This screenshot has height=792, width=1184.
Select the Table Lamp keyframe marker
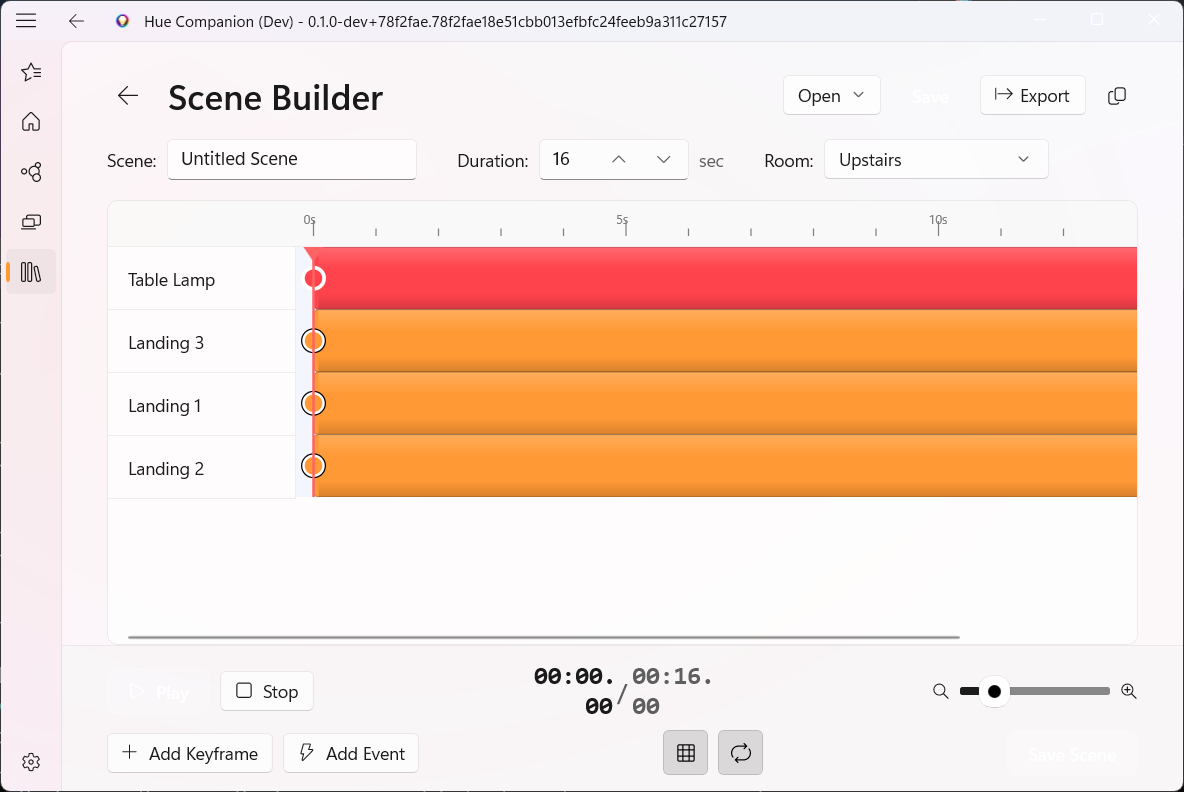(x=314, y=278)
